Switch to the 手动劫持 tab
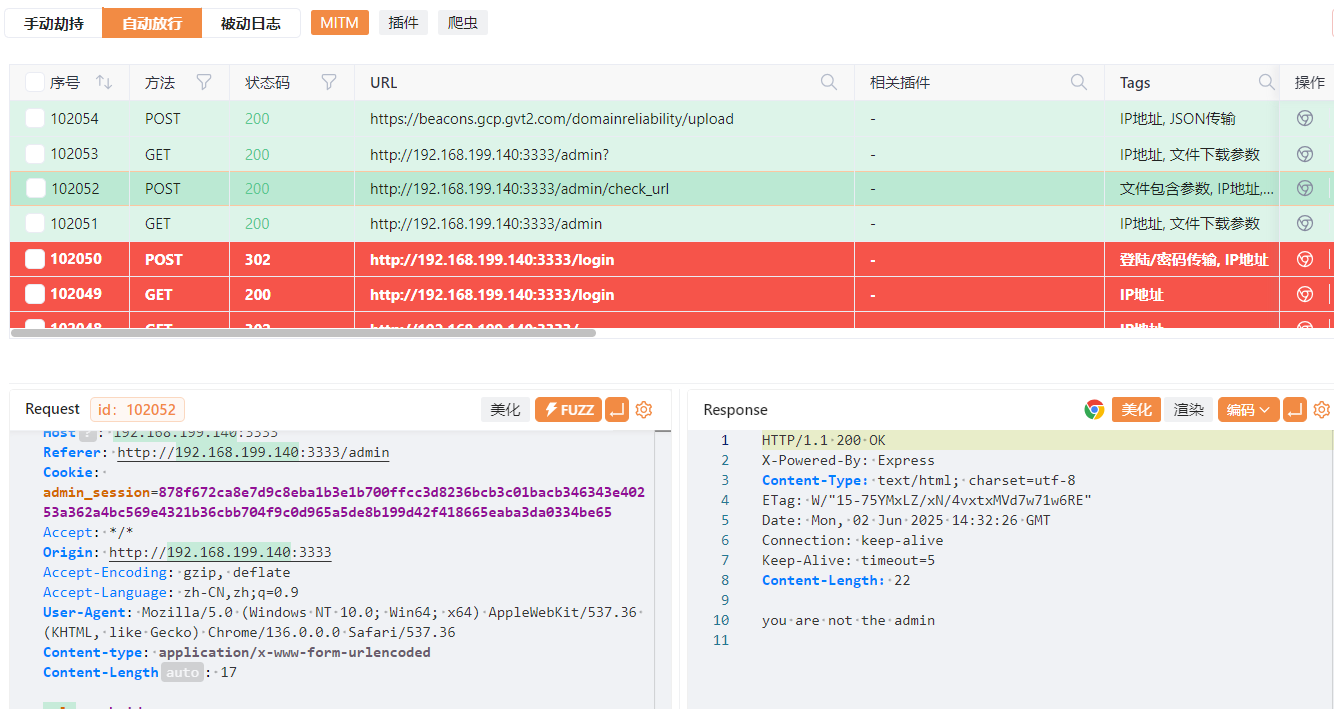This screenshot has height=709, width=1334. point(54,23)
